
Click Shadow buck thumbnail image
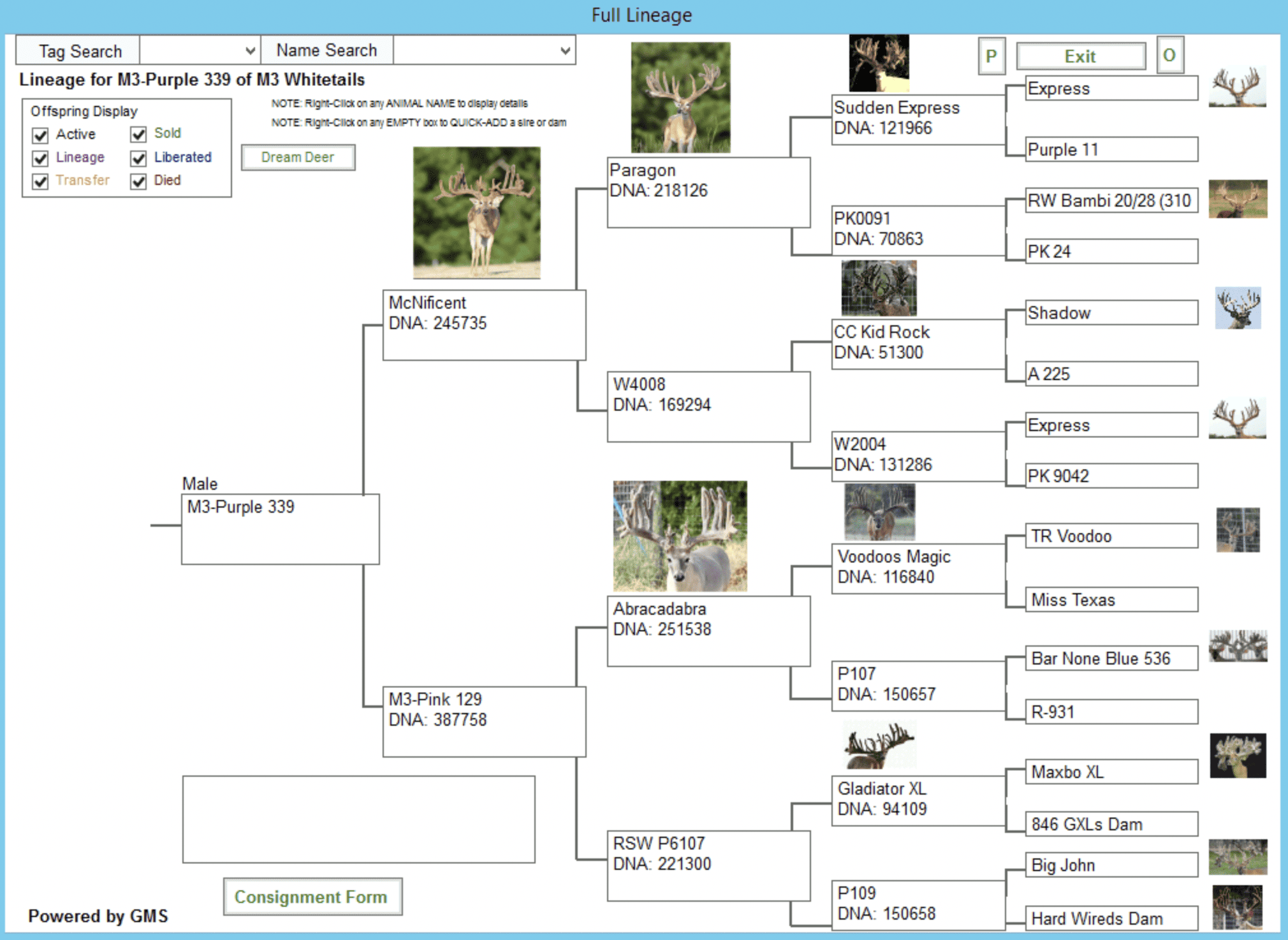[1238, 308]
